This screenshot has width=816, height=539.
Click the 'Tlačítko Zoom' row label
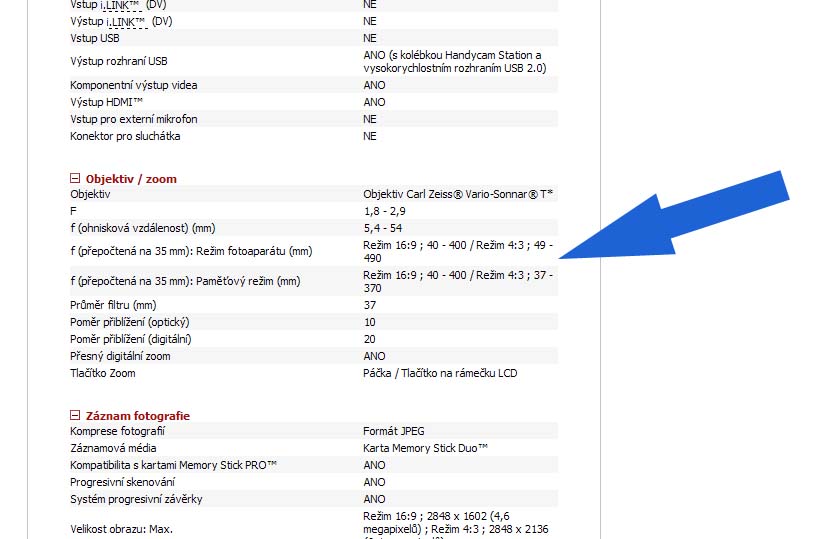coord(102,373)
